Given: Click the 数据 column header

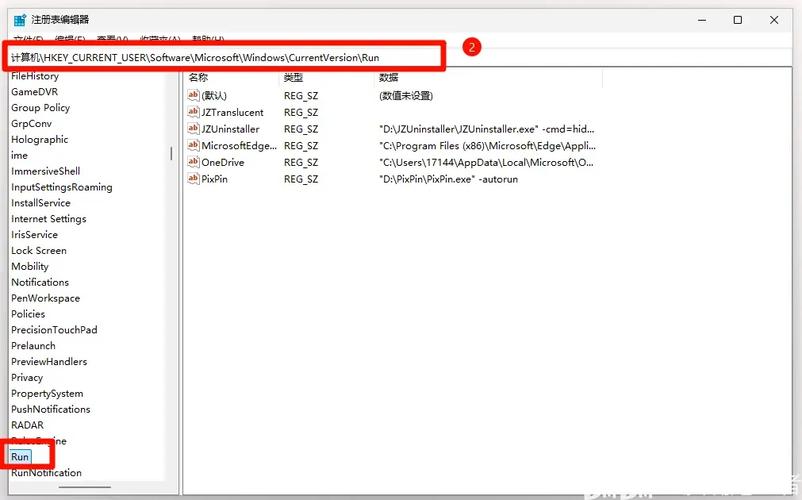Looking at the screenshot, I should click(388, 77).
